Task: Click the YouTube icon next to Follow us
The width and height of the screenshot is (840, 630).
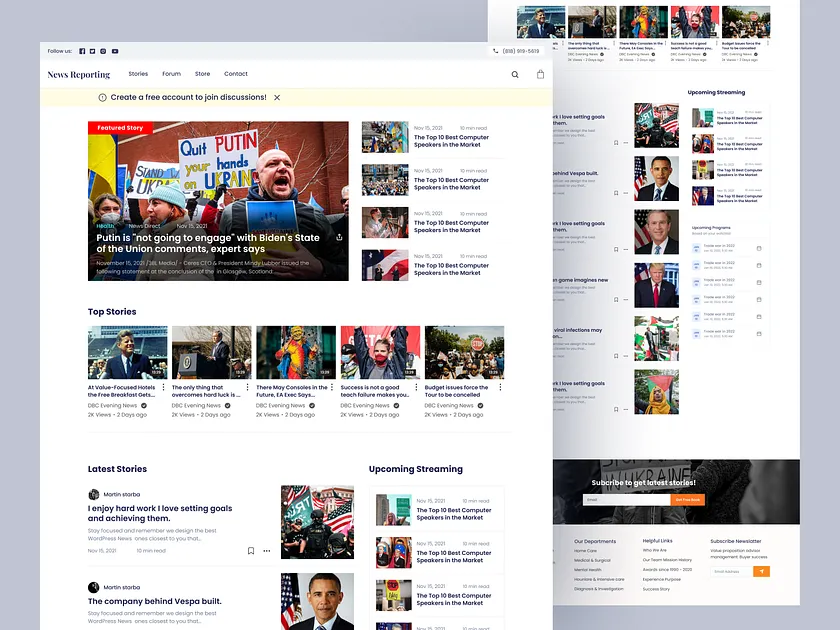Action: coord(115,51)
